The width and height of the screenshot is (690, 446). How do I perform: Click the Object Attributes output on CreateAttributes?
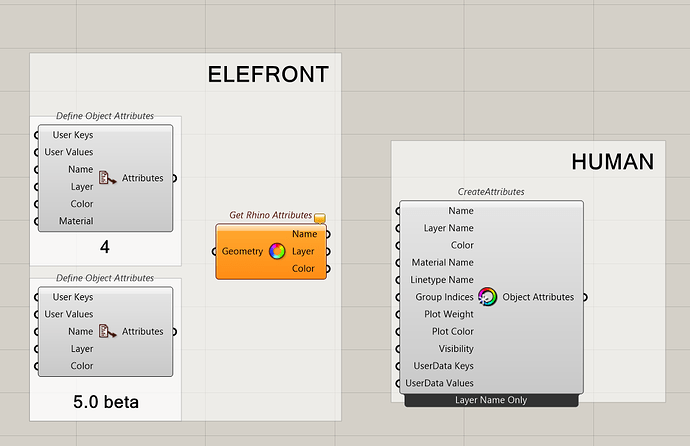(538, 297)
